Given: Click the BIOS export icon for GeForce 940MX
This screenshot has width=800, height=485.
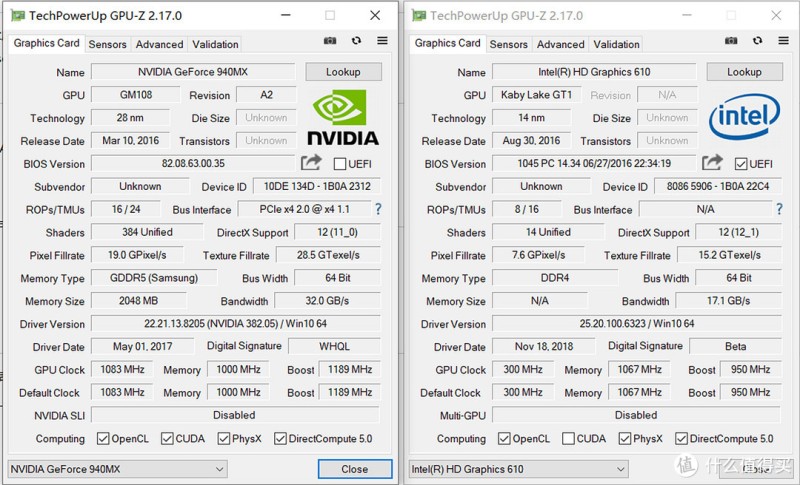Looking at the screenshot, I should click(311, 163).
